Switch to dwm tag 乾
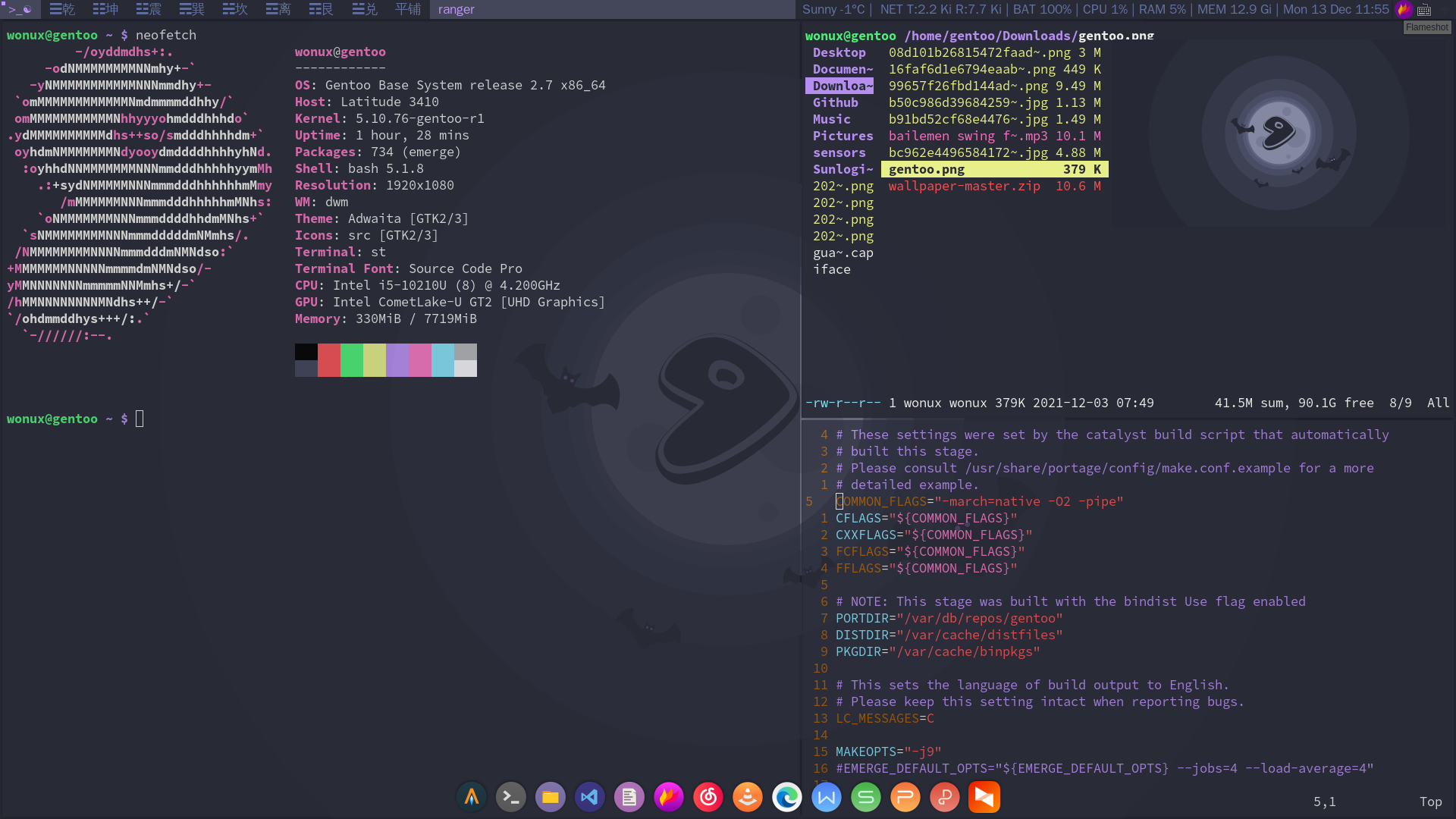This screenshot has height=819, width=1456. 62,9
